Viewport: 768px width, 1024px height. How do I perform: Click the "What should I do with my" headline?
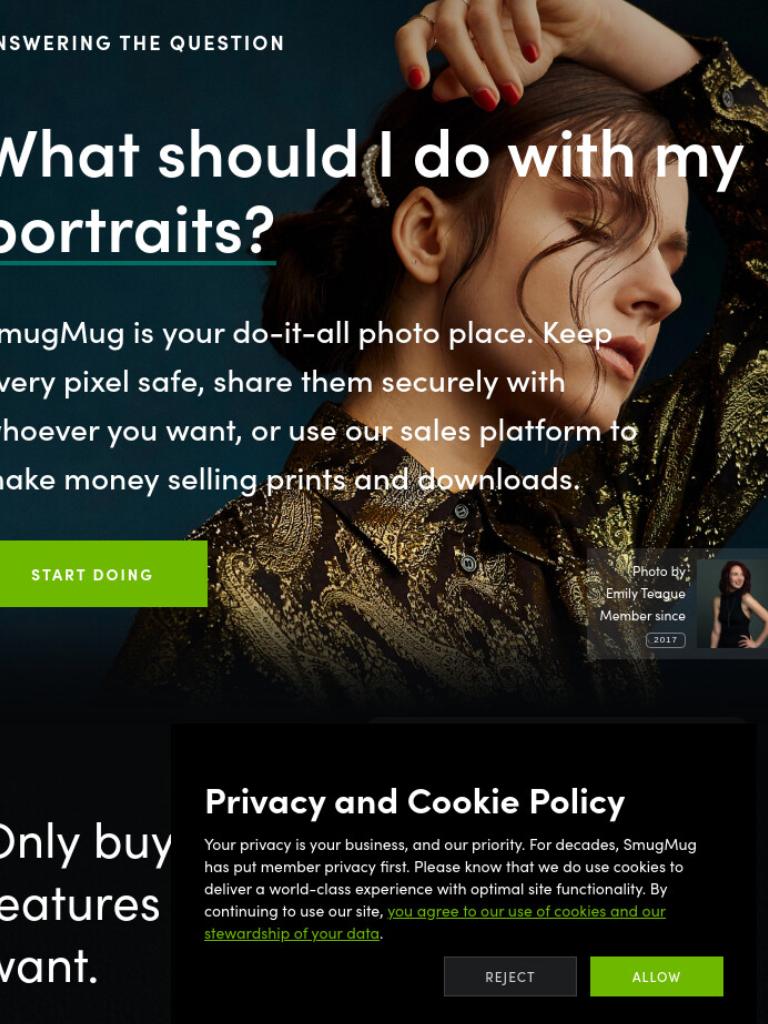click(371, 157)
